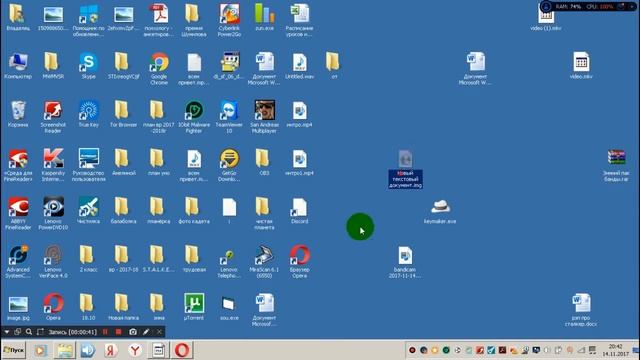Enable the pencil drawing tool in the recorder bar
640x360 pixels.
pyautogui.click(x=146, y=332)
